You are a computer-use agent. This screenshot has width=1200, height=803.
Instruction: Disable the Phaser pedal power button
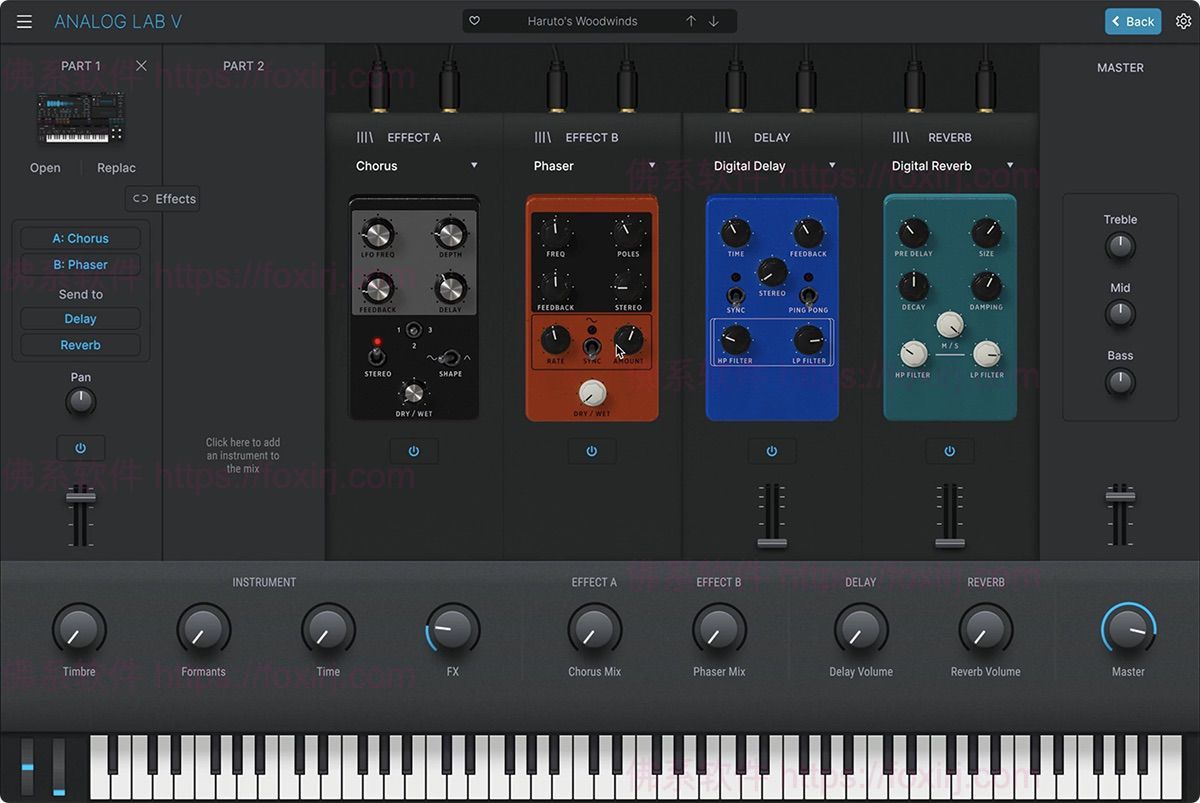(x=592, y=450)
